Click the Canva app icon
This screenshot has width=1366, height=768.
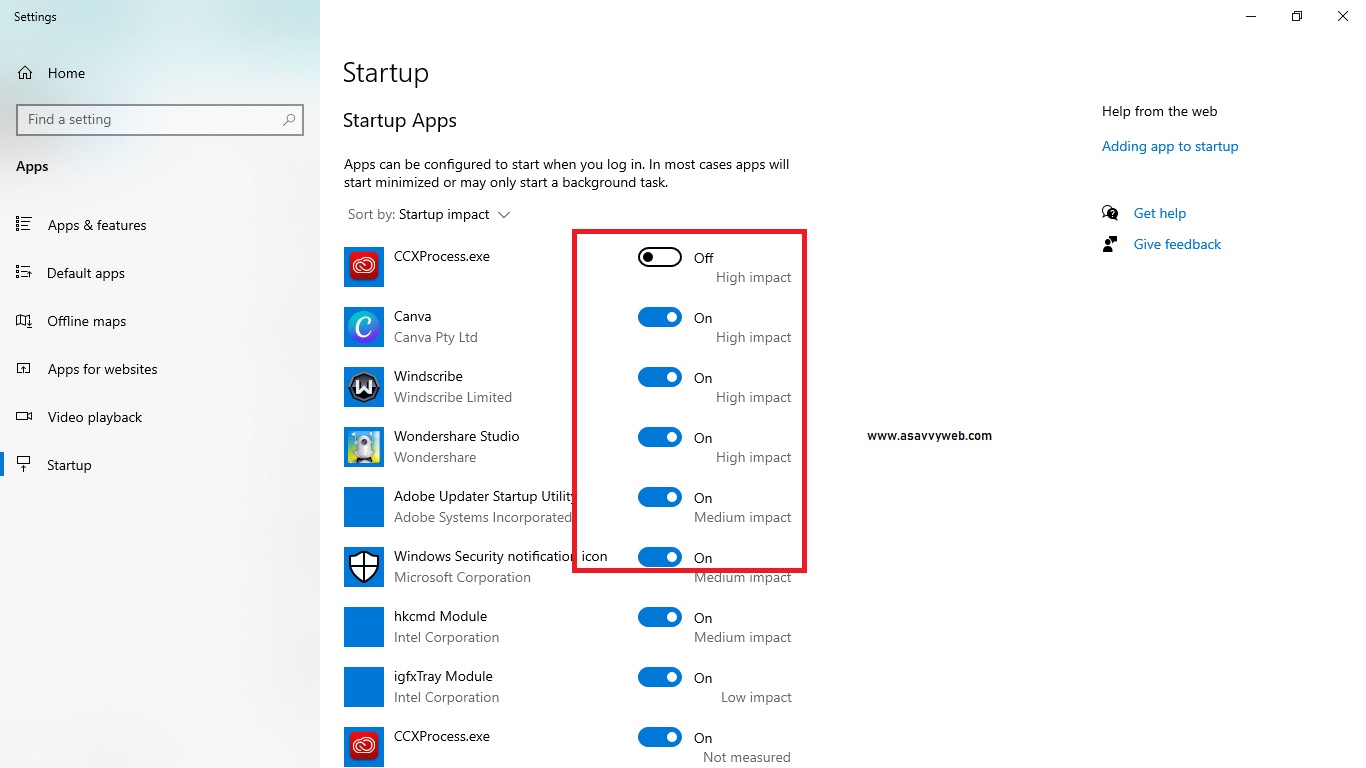tap(364, 327)
